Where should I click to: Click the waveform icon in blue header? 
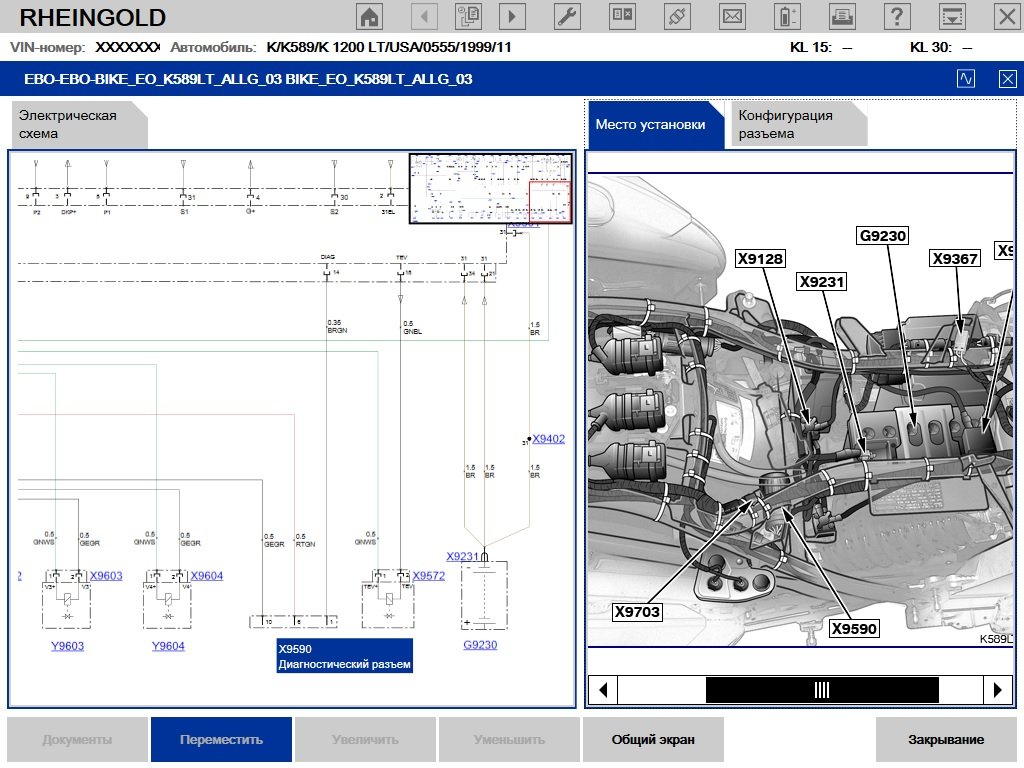[x=966, y=79]
